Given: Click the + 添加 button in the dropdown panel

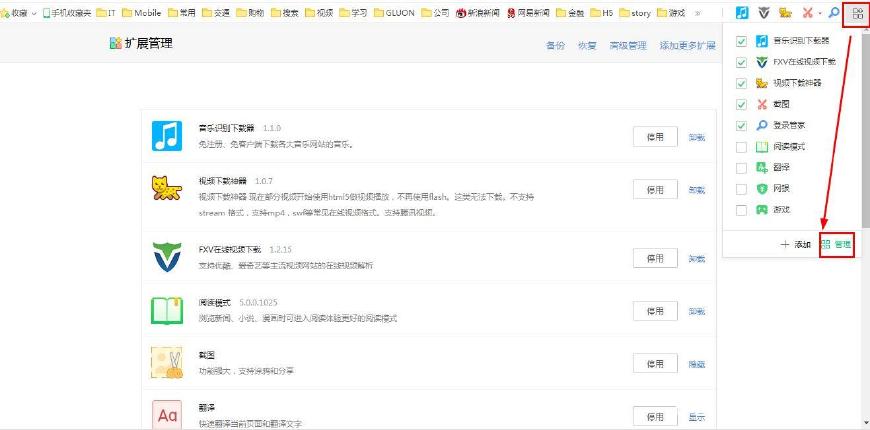Looking at the screenshot, I should coord(796,244).
